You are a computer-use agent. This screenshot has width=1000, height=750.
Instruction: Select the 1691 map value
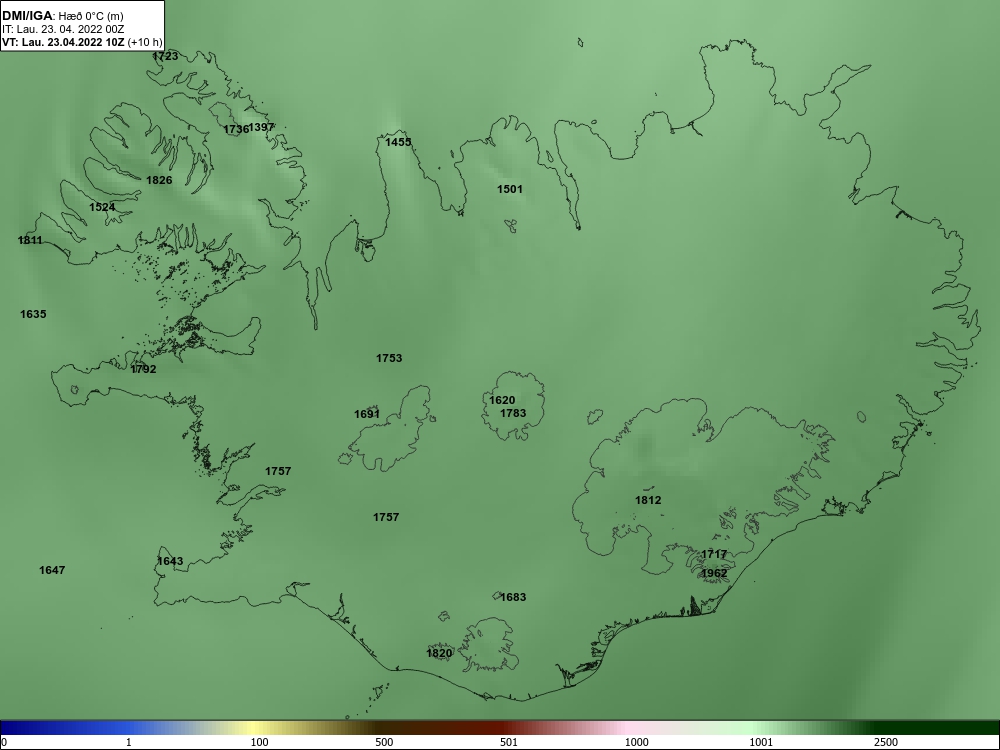click(x=367, y=415)
